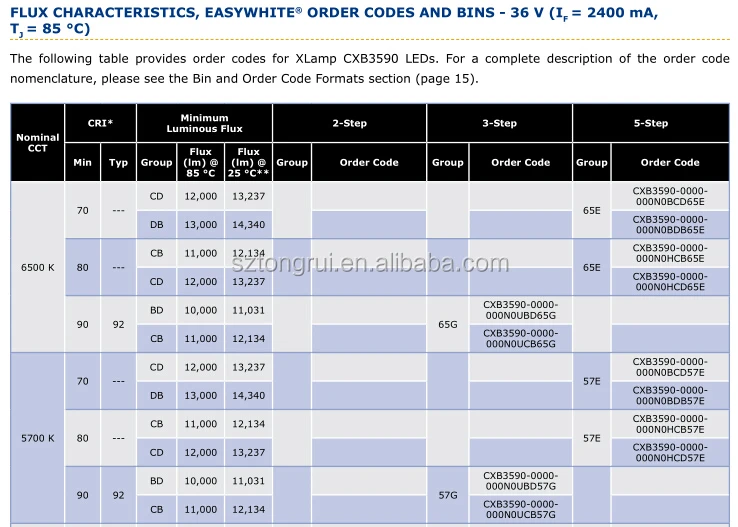
Task: Click the '6500 K' nominal CCT cell
Action: tap(38, 267)
